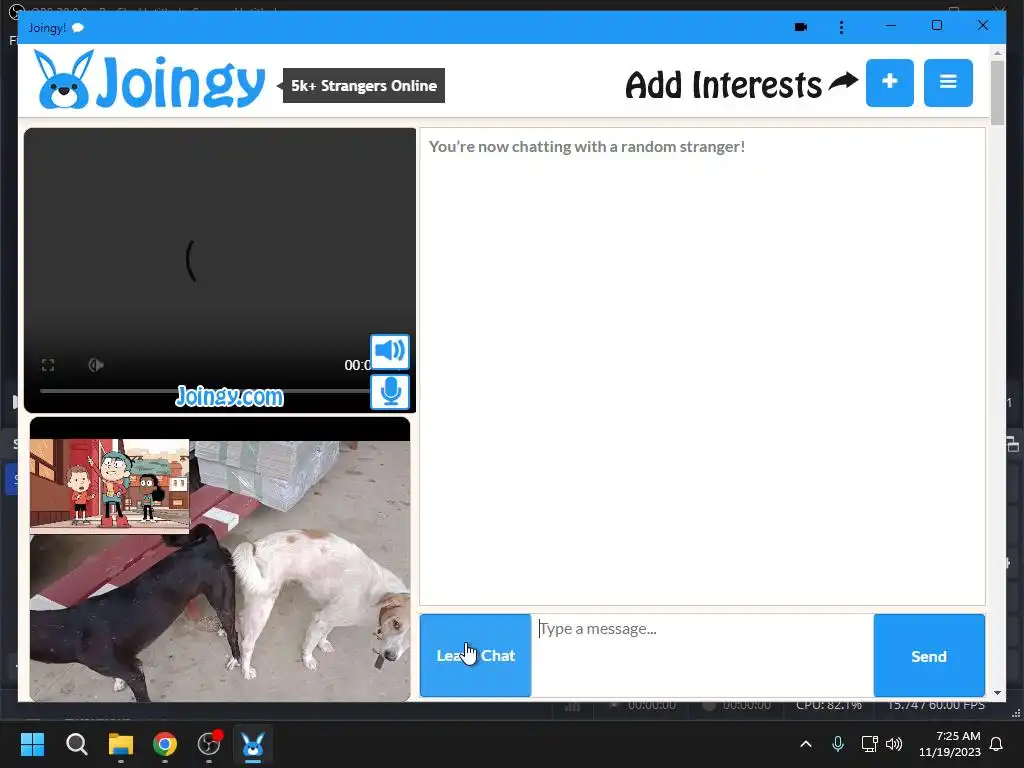Viewport: 1024px width, 768px height.
Task: Open the notifications bell icon
Action: pos(996,744)
